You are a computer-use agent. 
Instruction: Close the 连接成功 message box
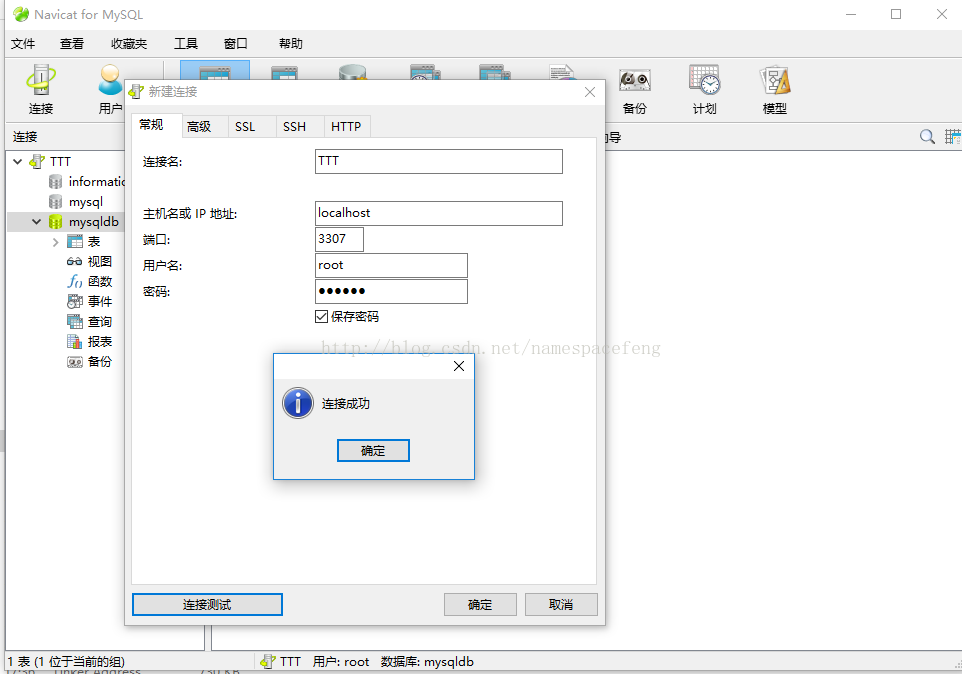(459, 366)
